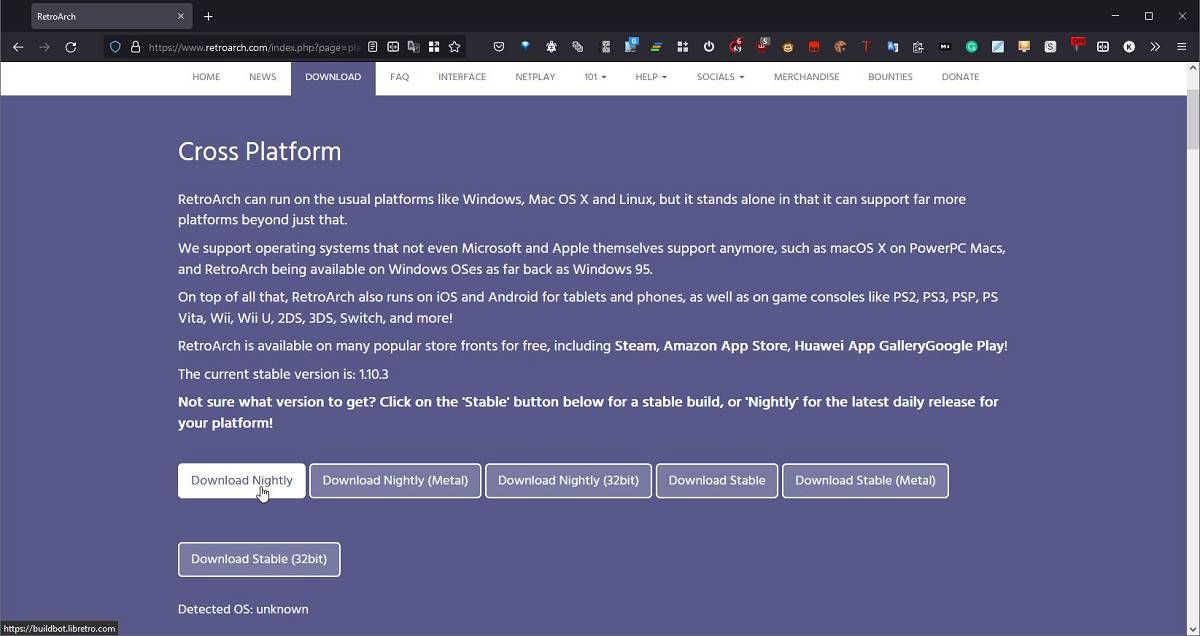1200x636 pixels.
Task: Open Reader View from the toolbar
Action: [373, 46]
